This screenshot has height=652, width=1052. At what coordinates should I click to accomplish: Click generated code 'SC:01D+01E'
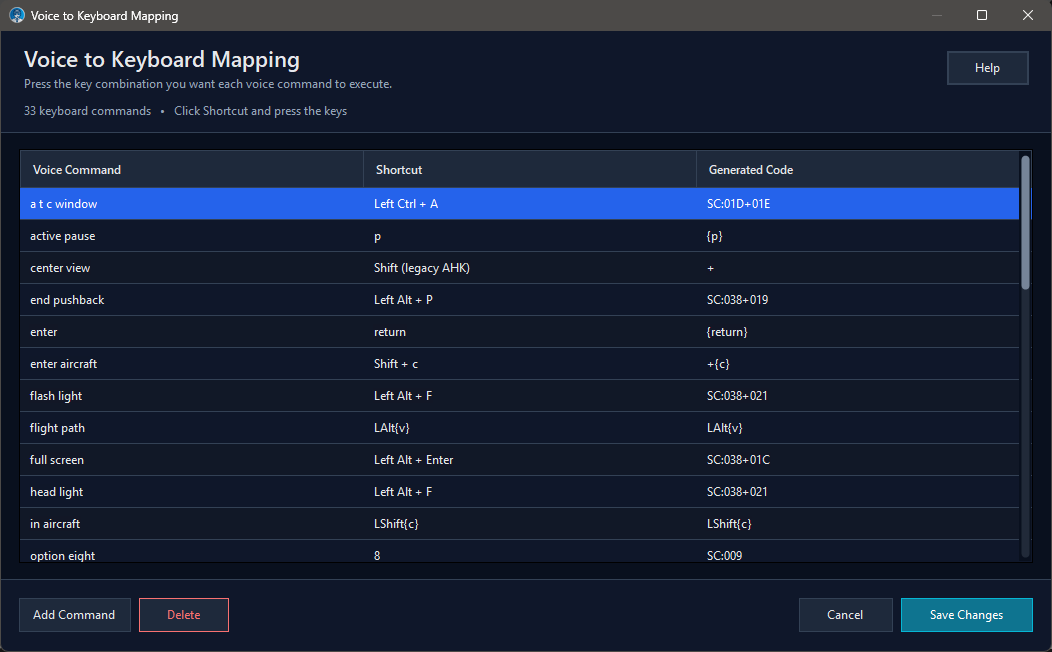coord(739,204)
